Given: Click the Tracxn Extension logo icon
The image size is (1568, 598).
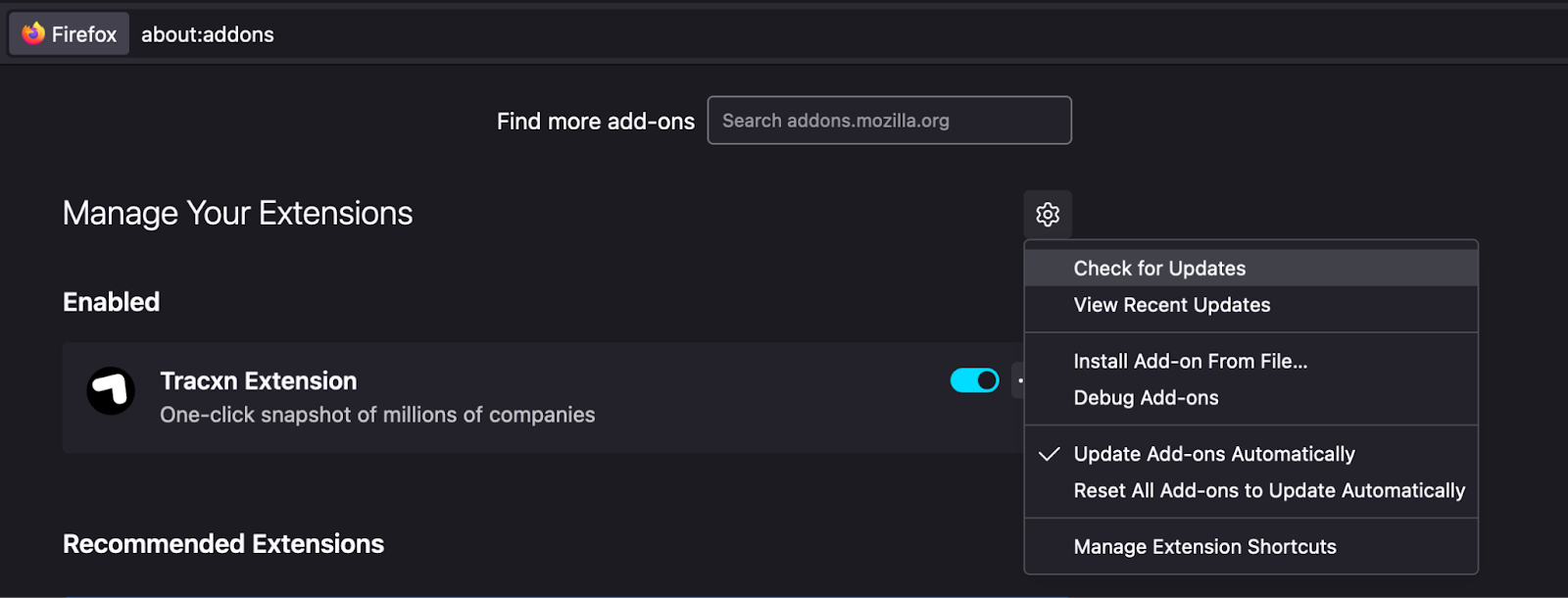Looking at the screenshot, I should 111,391.
